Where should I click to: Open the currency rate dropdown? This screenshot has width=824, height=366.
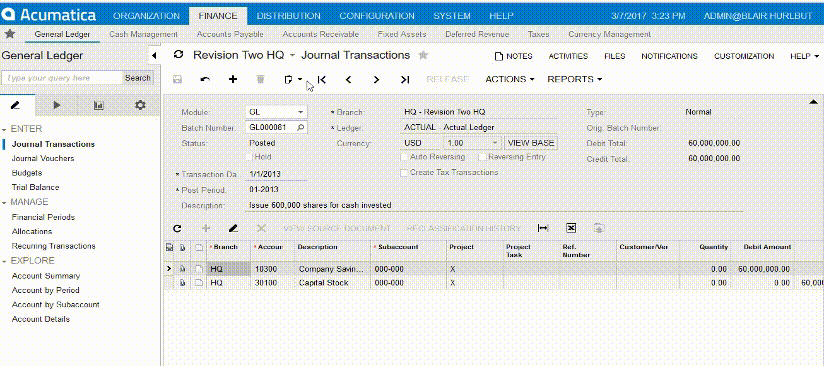[x=494, y=143]
